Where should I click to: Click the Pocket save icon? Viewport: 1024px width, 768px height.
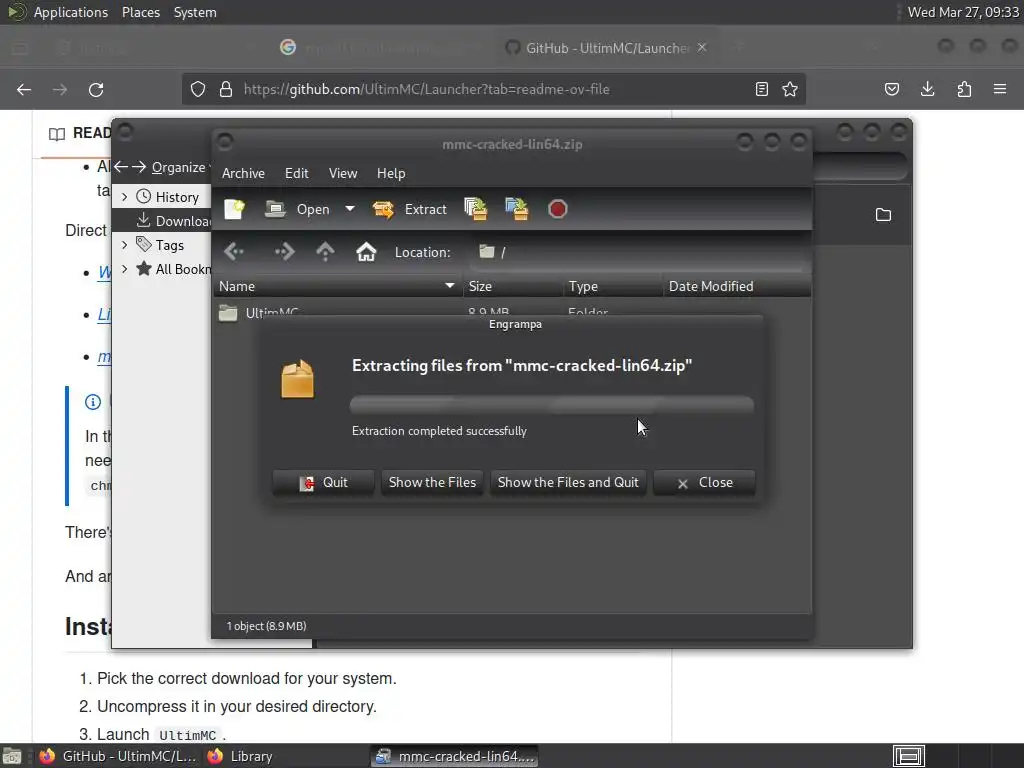click(892, 89)
